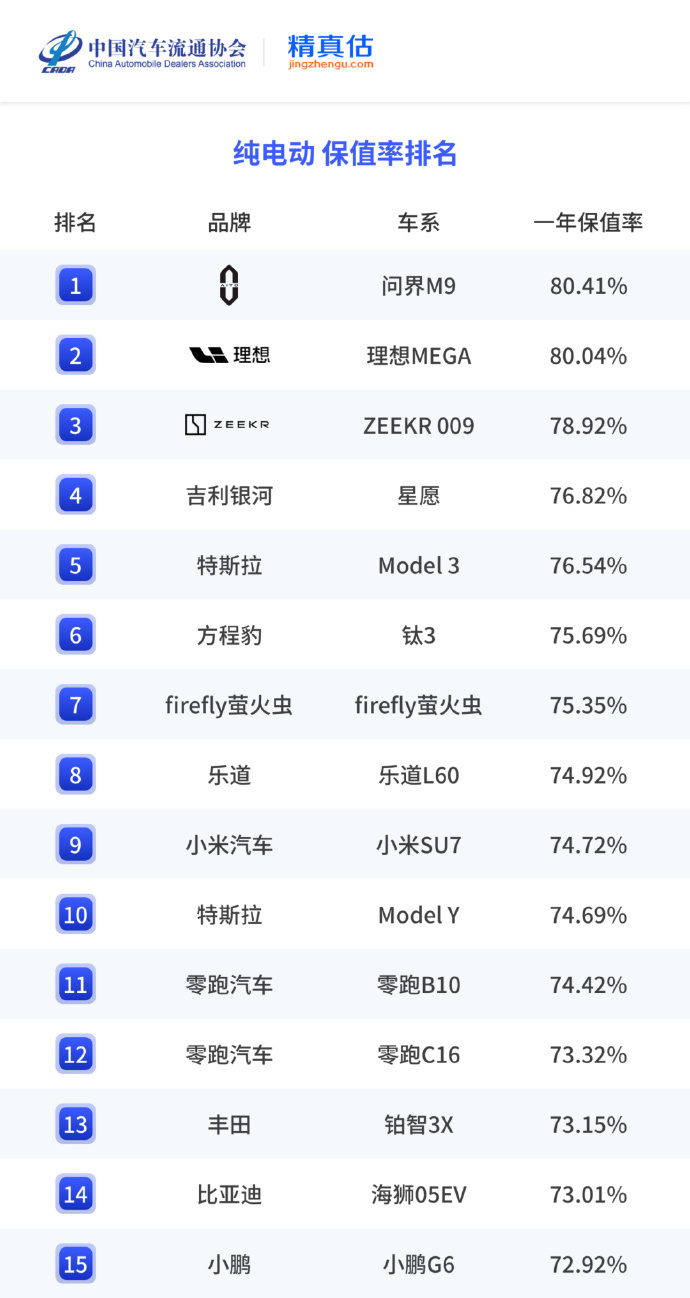Select the rank 5 number badge

(76, 565)
